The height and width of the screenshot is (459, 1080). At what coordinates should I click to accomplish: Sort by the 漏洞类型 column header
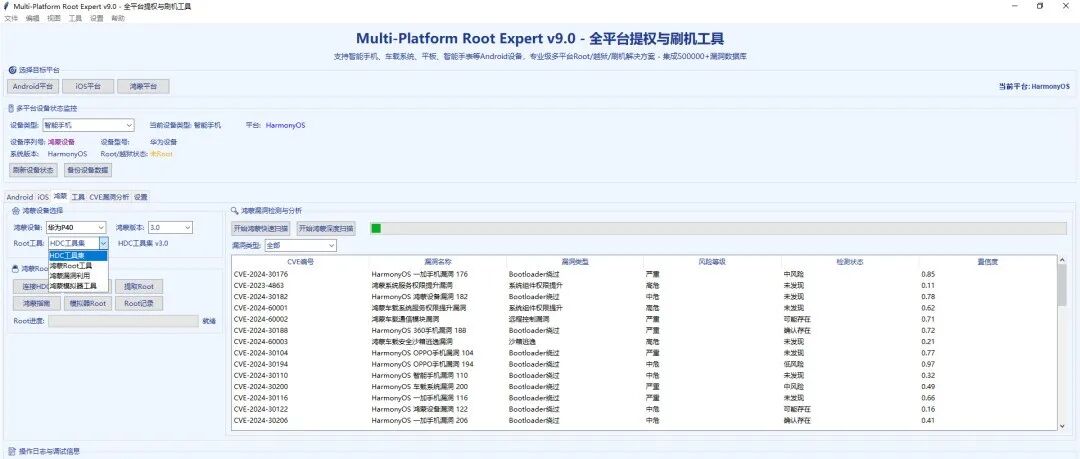[575, 262]
